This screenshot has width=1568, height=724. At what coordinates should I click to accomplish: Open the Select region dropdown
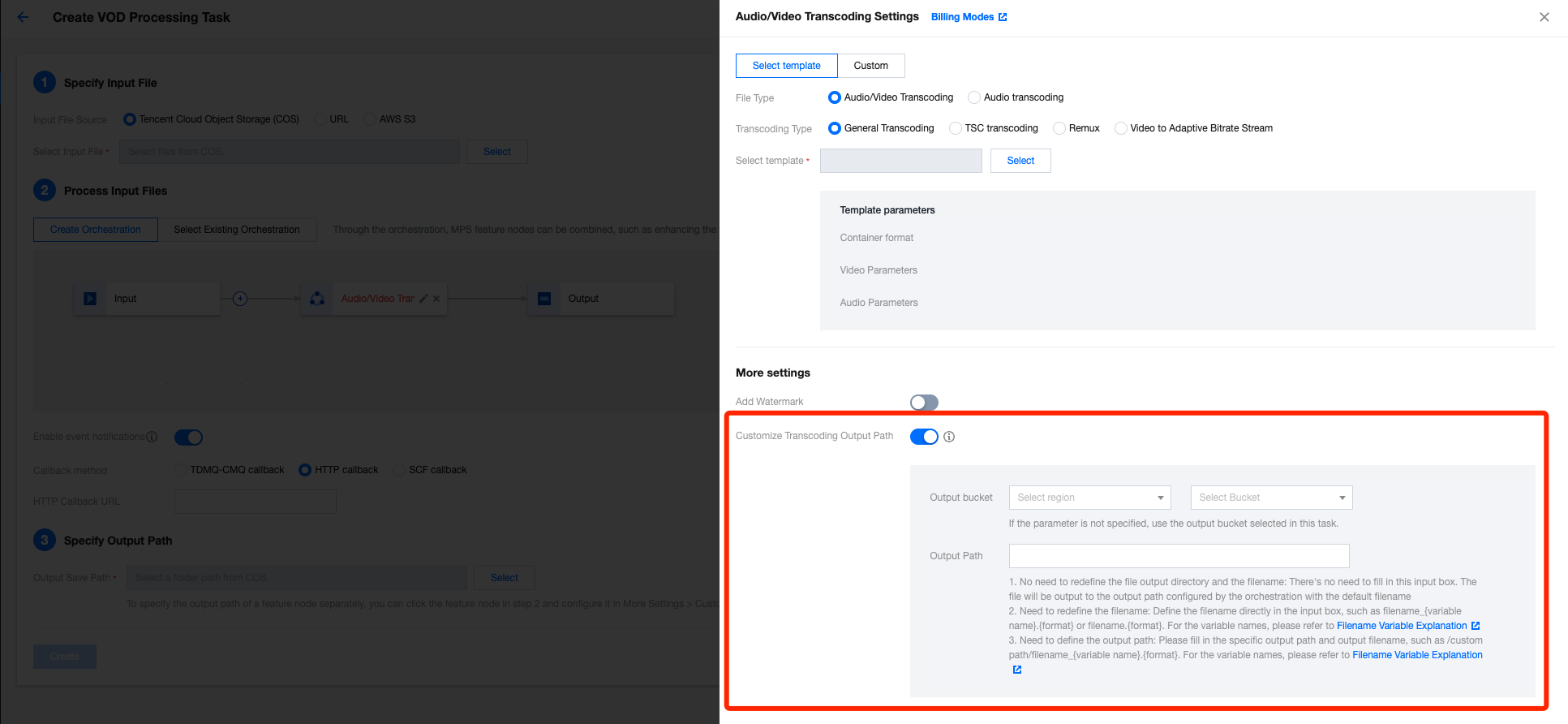point(1089,498)
